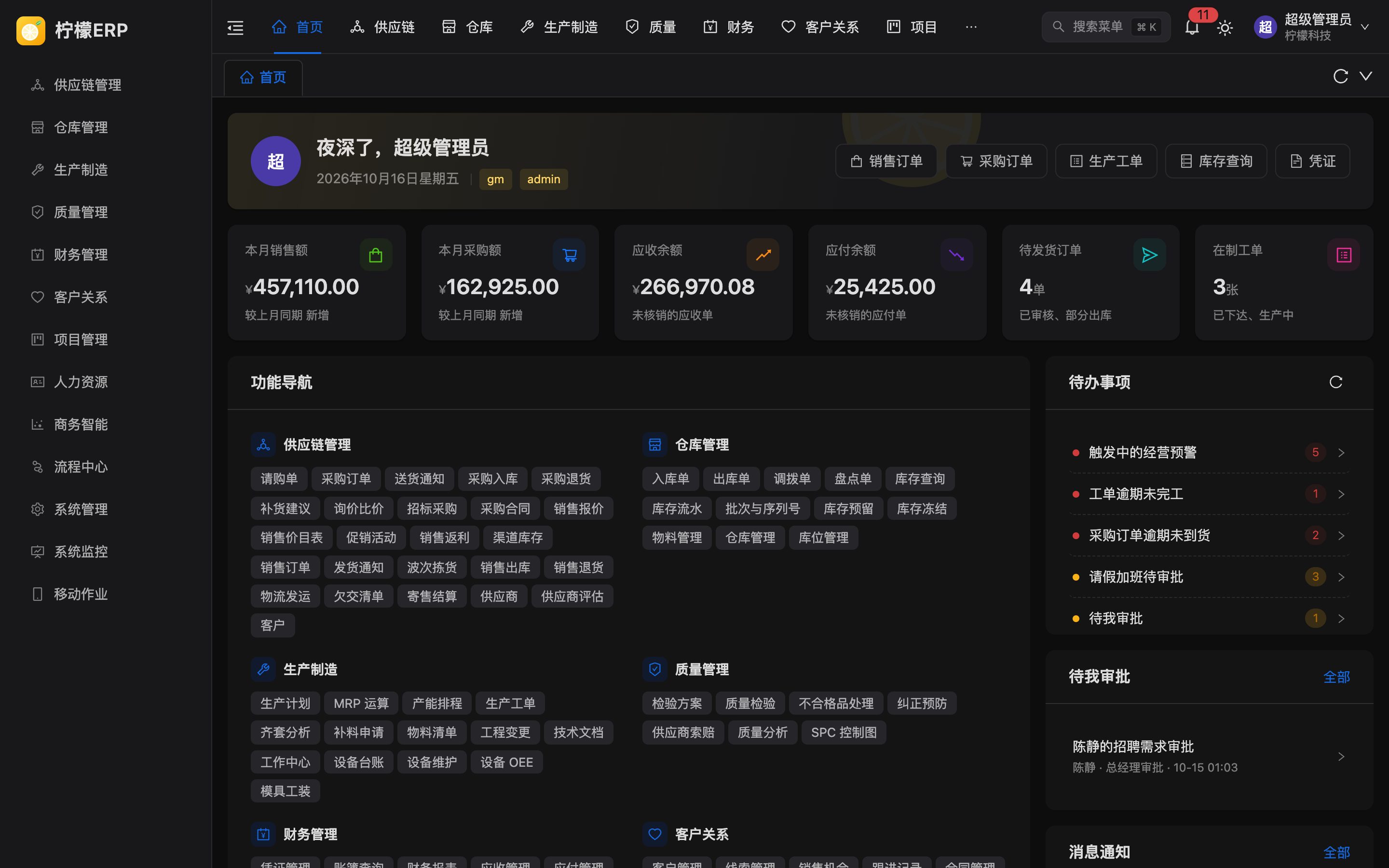Expand the 采购订单逾期未到货 todo chevron

(x=1341, y=536)
